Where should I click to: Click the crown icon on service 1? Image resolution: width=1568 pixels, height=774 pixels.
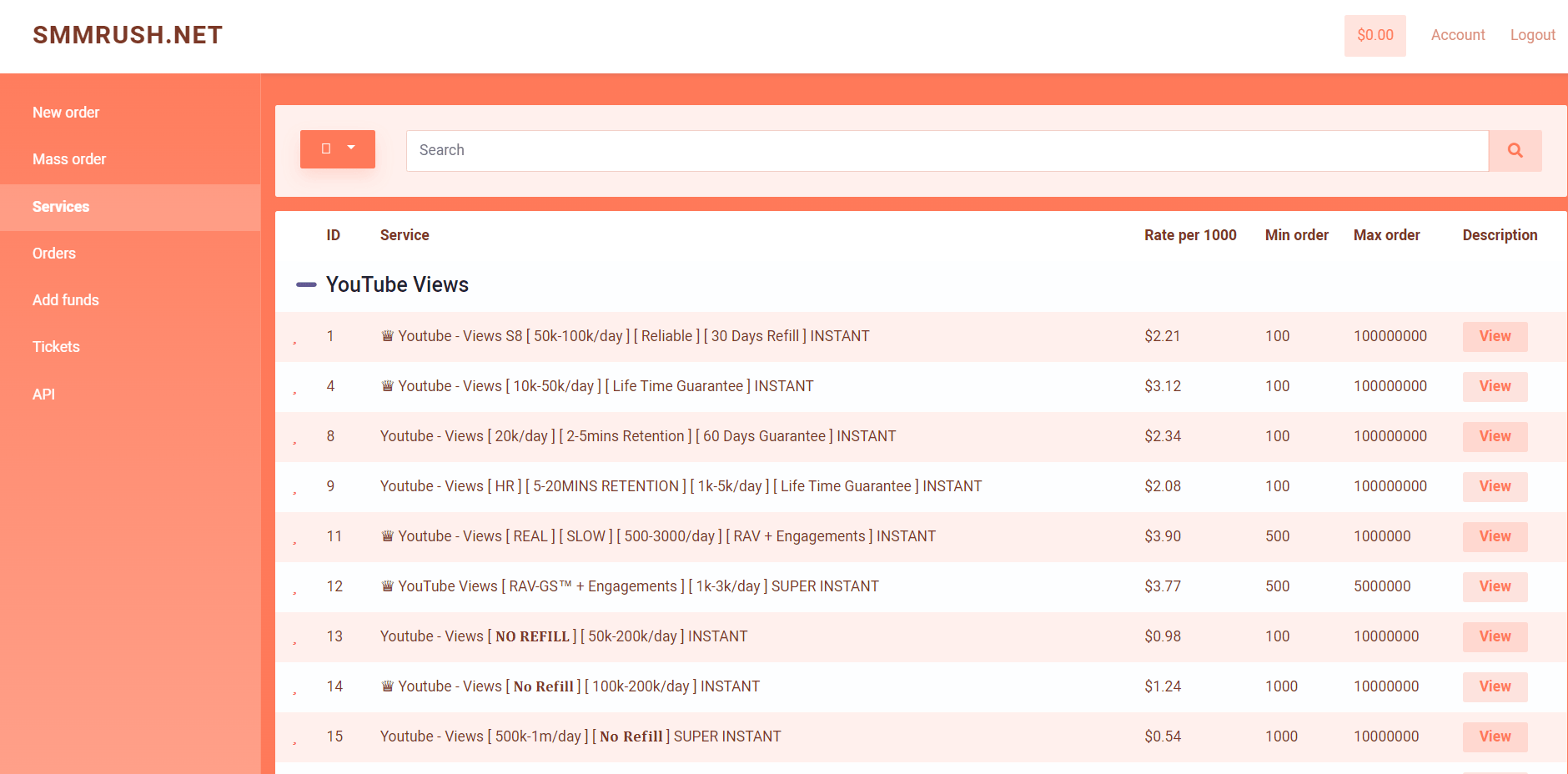click(387, 336)
